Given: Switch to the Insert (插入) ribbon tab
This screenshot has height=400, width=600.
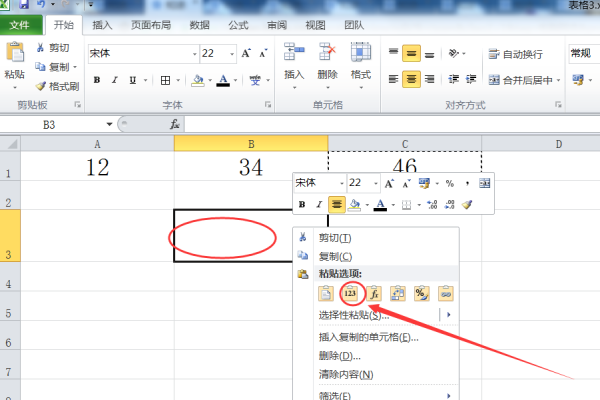Looking at the screenshot, I should click(102, 25).
